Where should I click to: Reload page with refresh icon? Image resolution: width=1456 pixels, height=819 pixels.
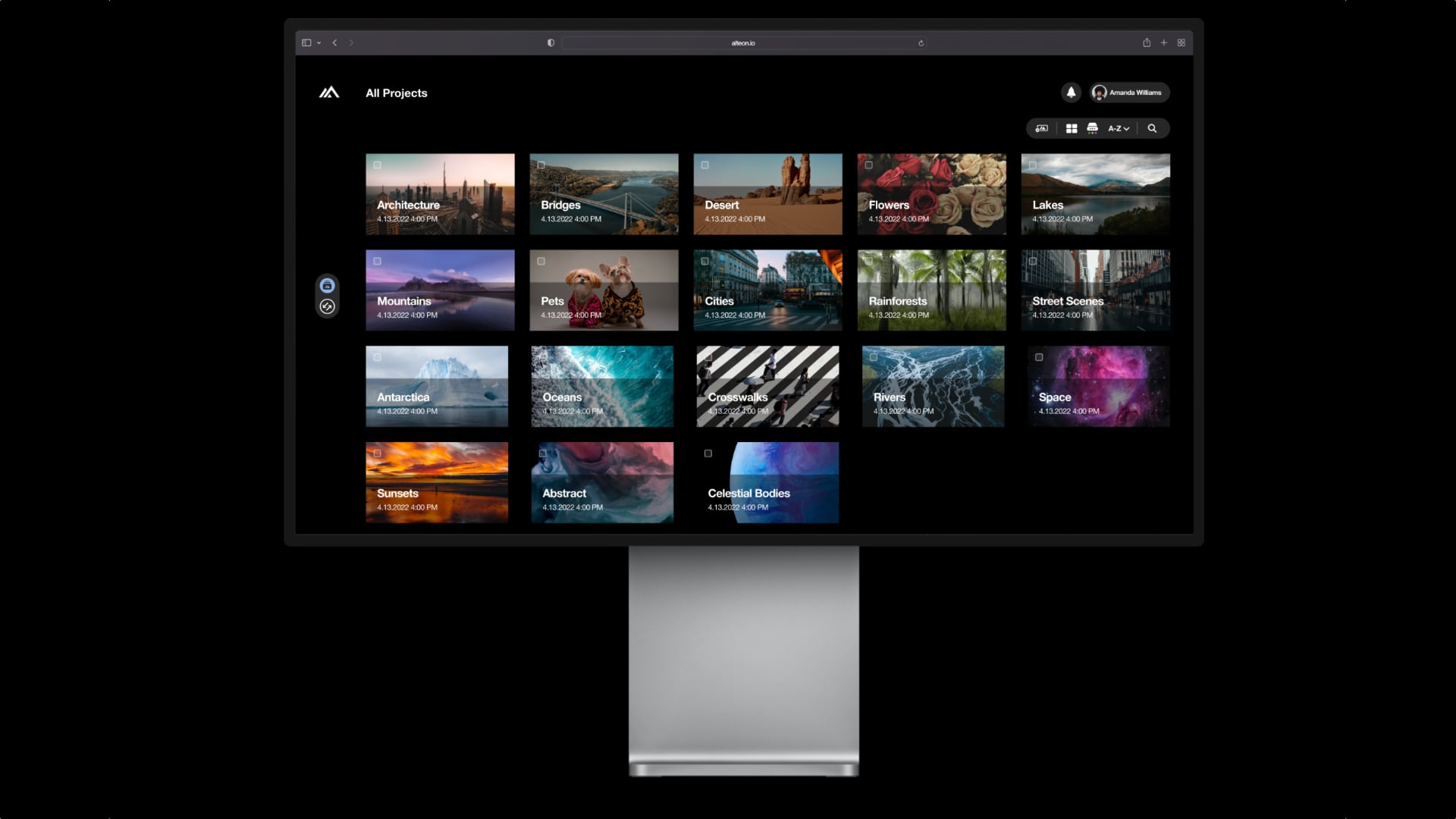[x=921, y=43]
